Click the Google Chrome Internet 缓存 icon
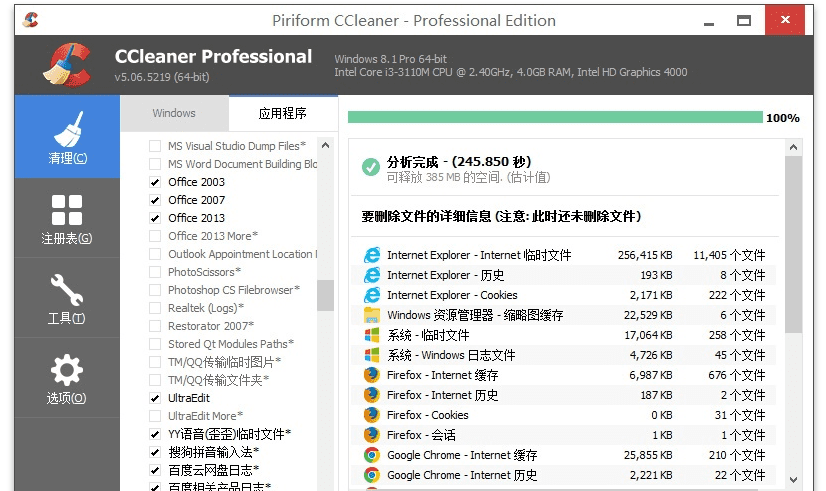Image resolution: width=826 pixels, height=491 pixels. click(x=372, y=455)
